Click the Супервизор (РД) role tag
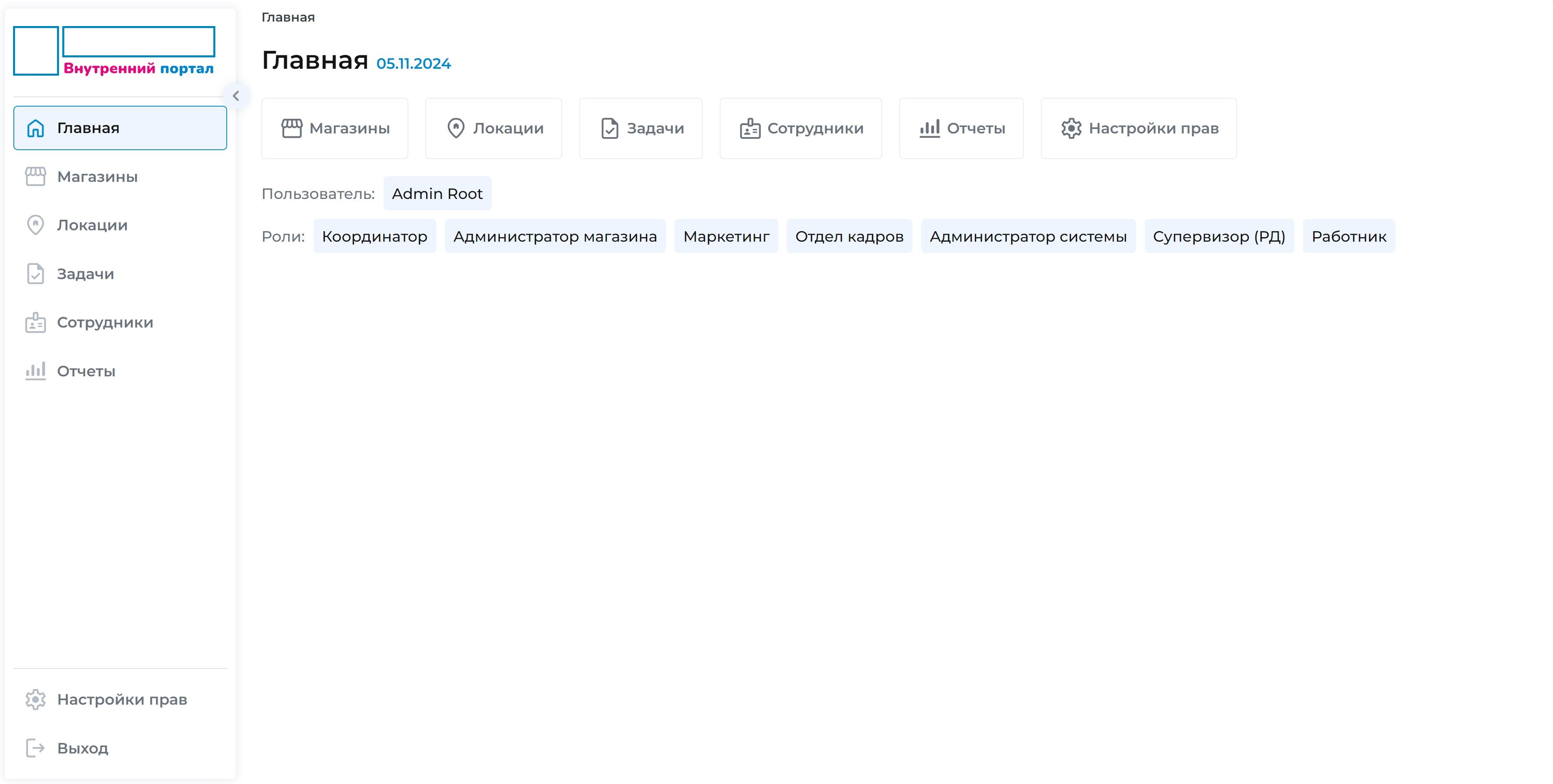The image size is (1553, 784). coord(1219,236)
